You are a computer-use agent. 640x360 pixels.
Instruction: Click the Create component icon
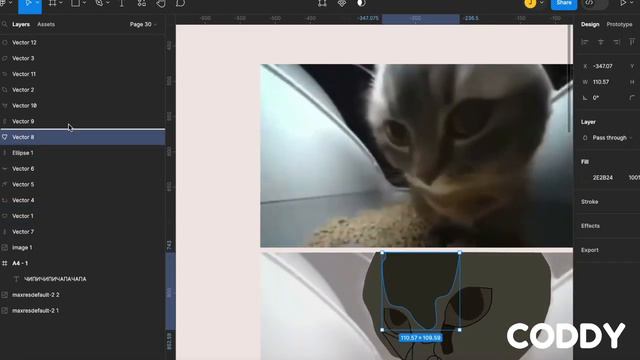point(342,3)
